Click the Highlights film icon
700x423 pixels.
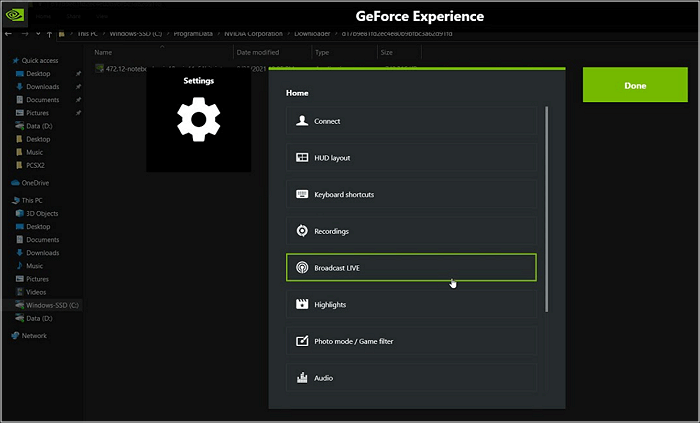(x=302, y=304)
